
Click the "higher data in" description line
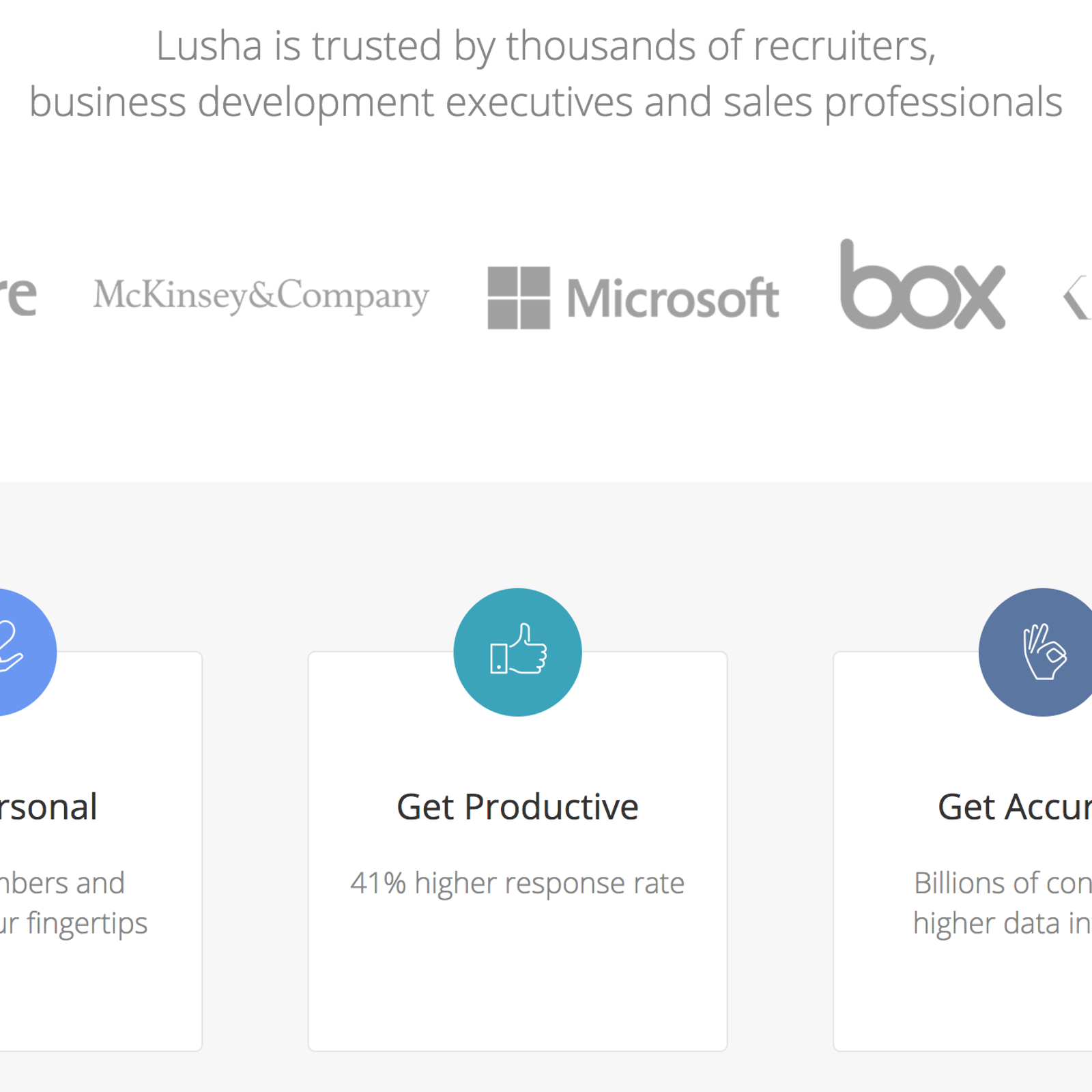click(x=1002, y=923)
